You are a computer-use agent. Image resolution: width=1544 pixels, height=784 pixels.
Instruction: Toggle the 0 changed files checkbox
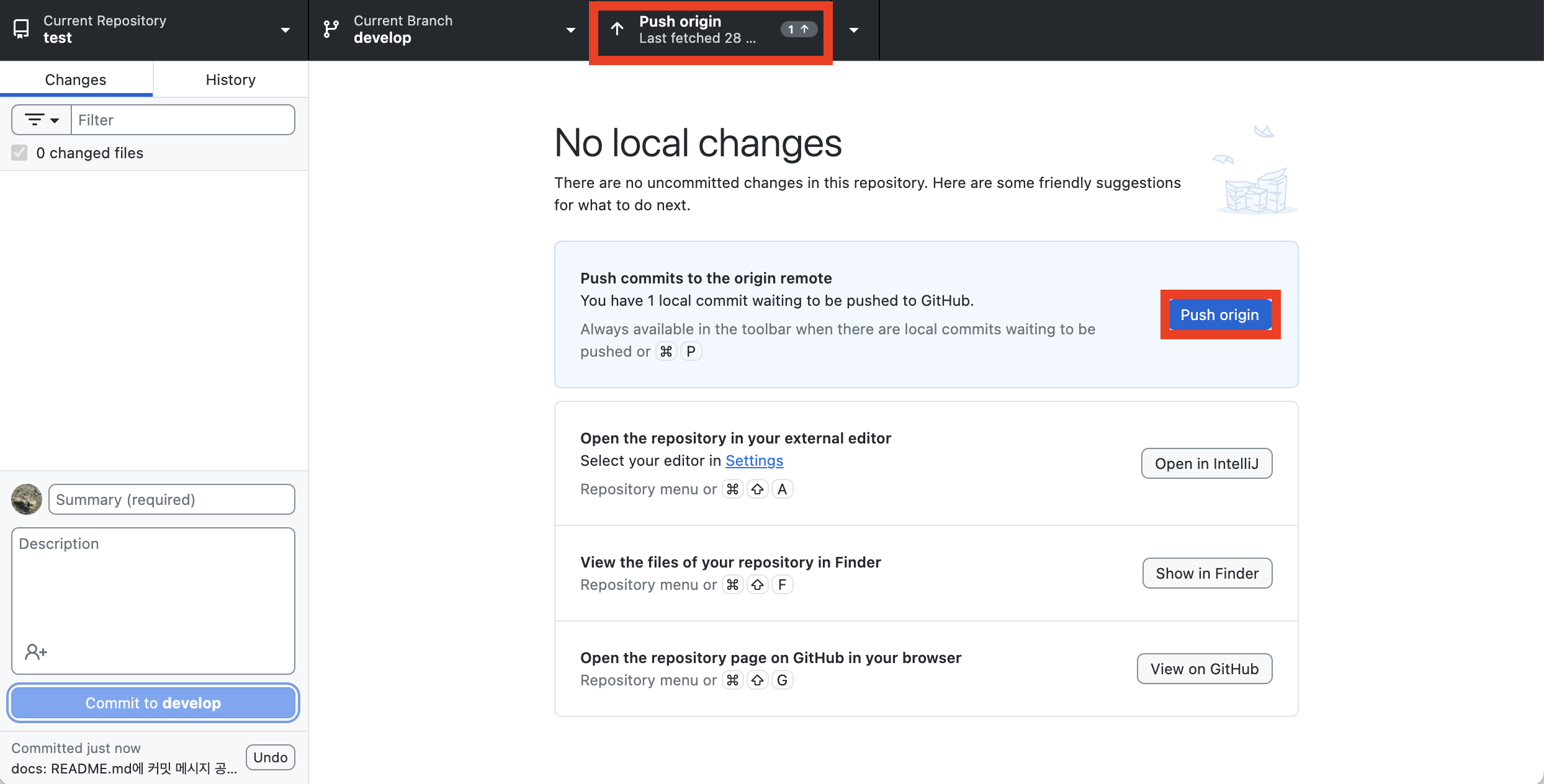[x=20, y=153]
